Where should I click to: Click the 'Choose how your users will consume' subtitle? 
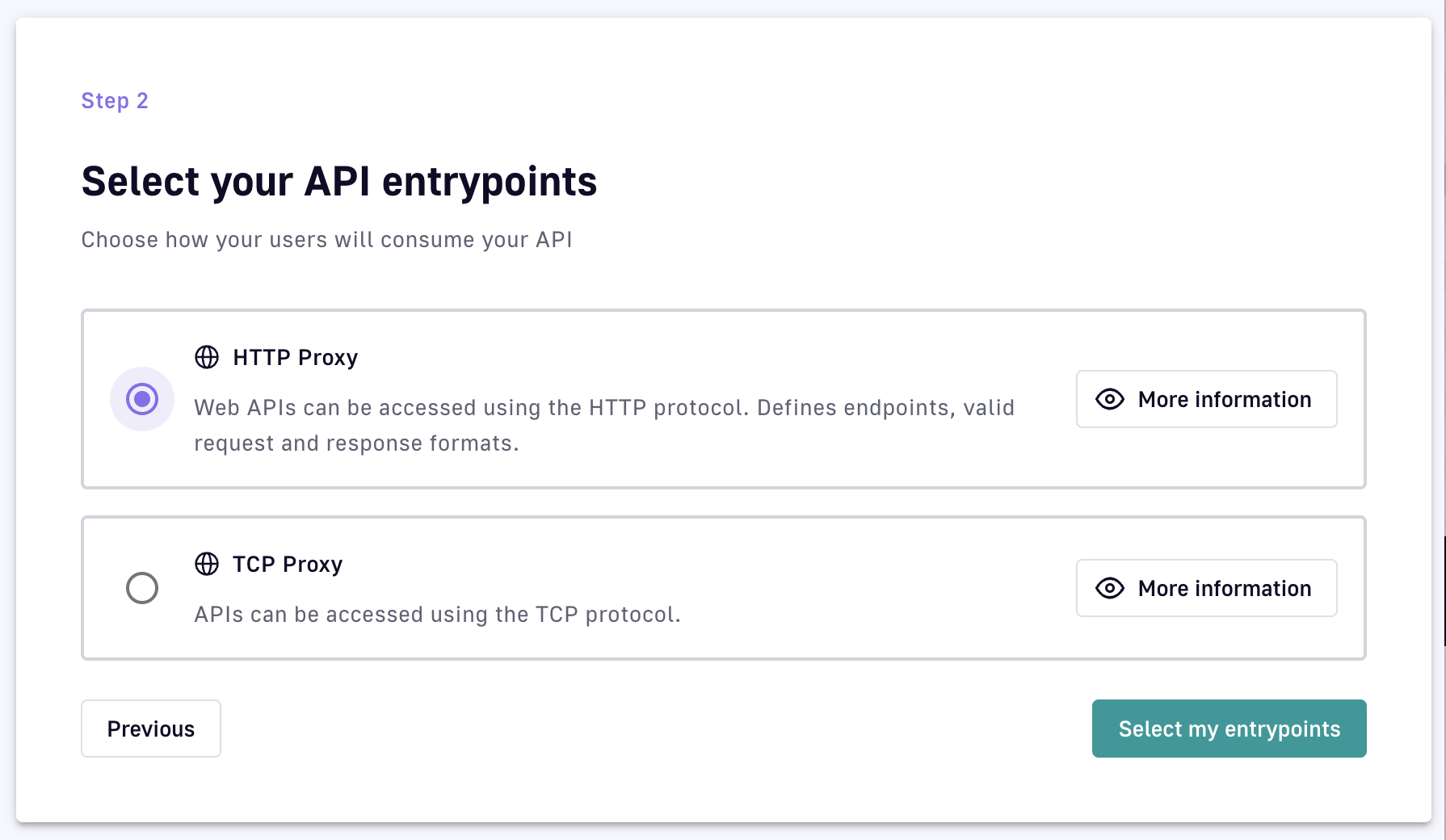(x=326, y=240)
